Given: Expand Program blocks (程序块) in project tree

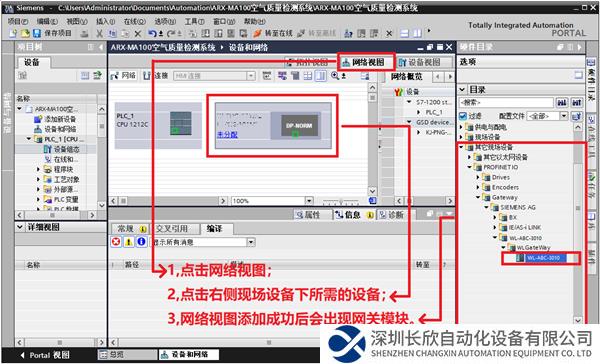Looking at the screenshot, I should [x=38, y=170].
